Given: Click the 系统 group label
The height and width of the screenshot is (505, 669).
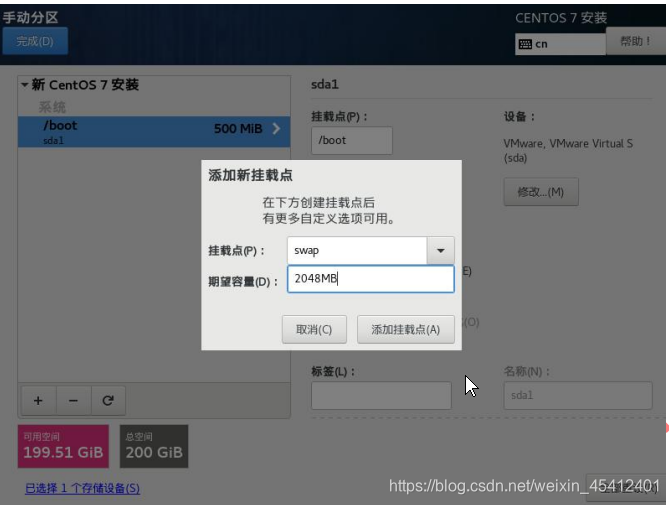Looking at the screenshot, I should pos(52,107).
